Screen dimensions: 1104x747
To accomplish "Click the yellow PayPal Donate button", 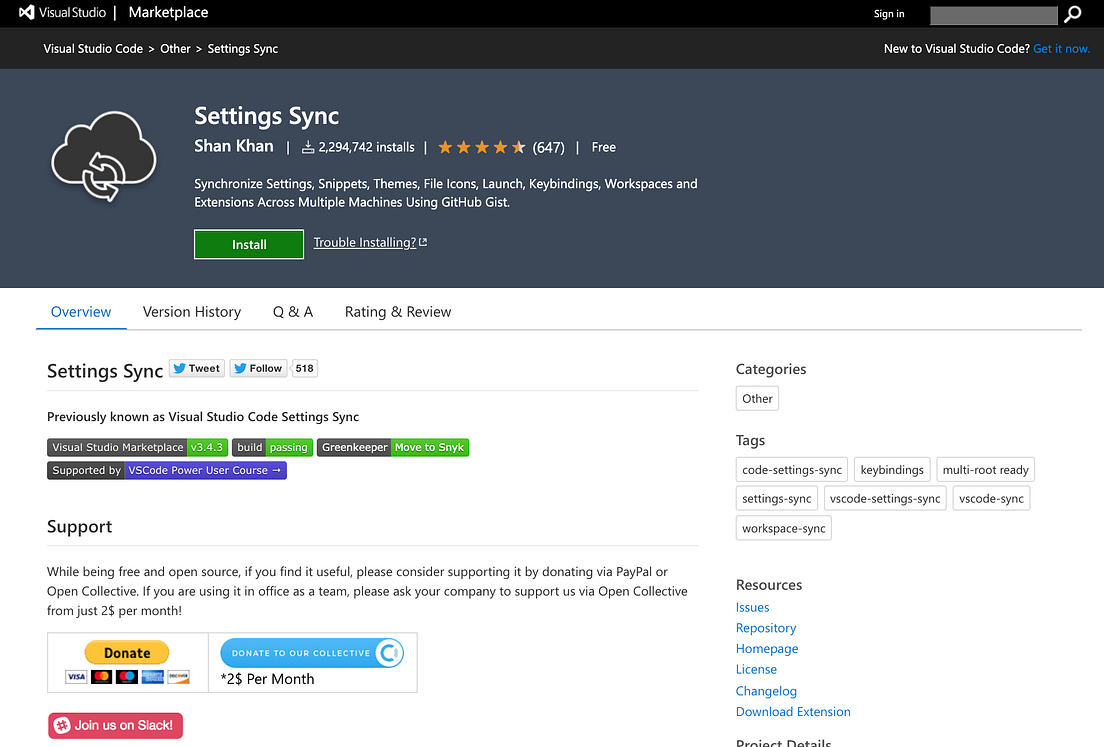I will pyautogui.click(x=127, y=653).
